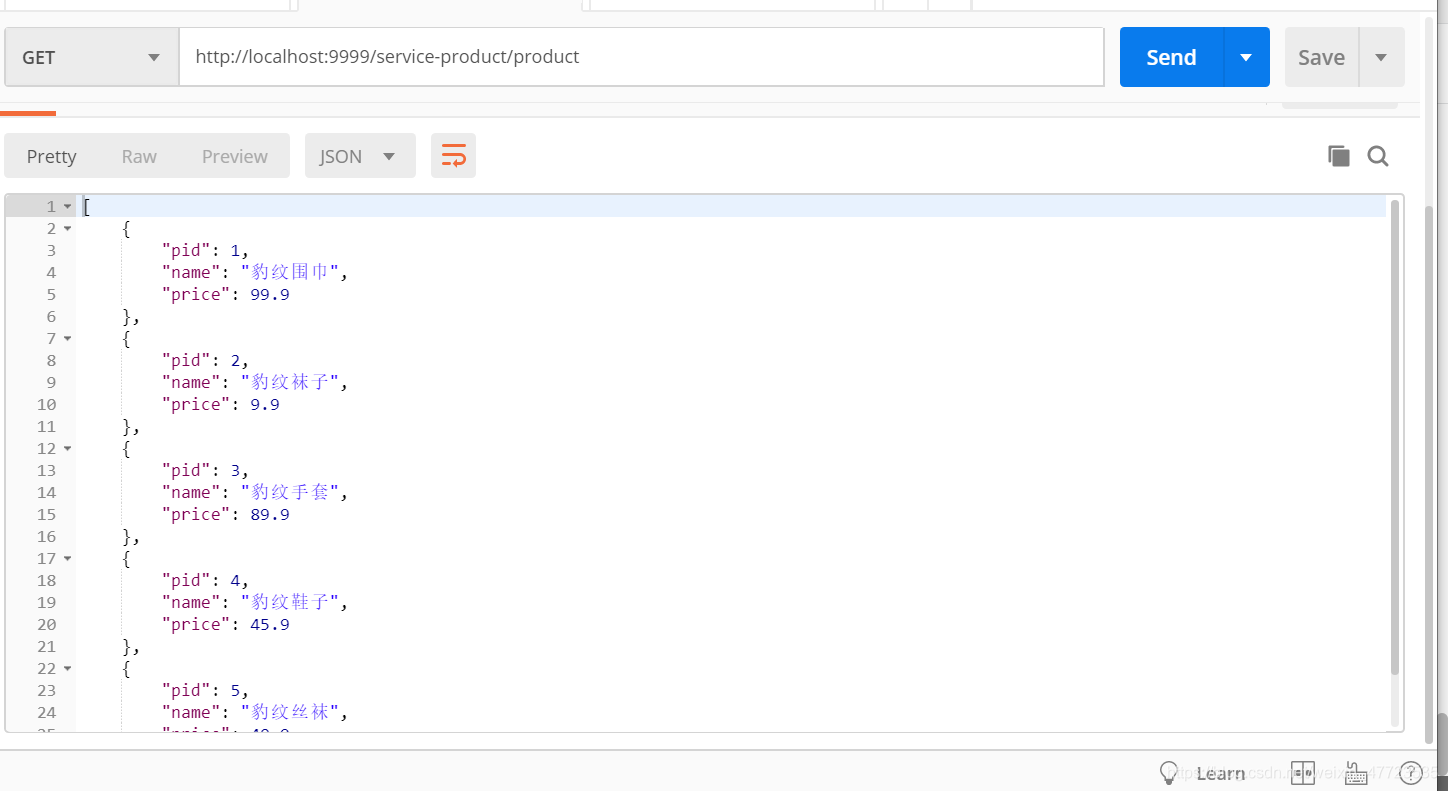The image size is (1448, 791).
Task: Click the Learn lightbulb icon
Action: click(x=1169, y=772)
